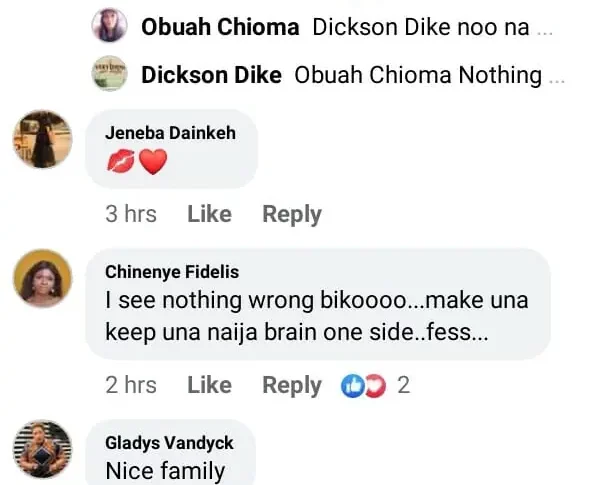The image size is (600, 485).
Task: Open Dickson Dike's profile picture
Action: (109, 75)
